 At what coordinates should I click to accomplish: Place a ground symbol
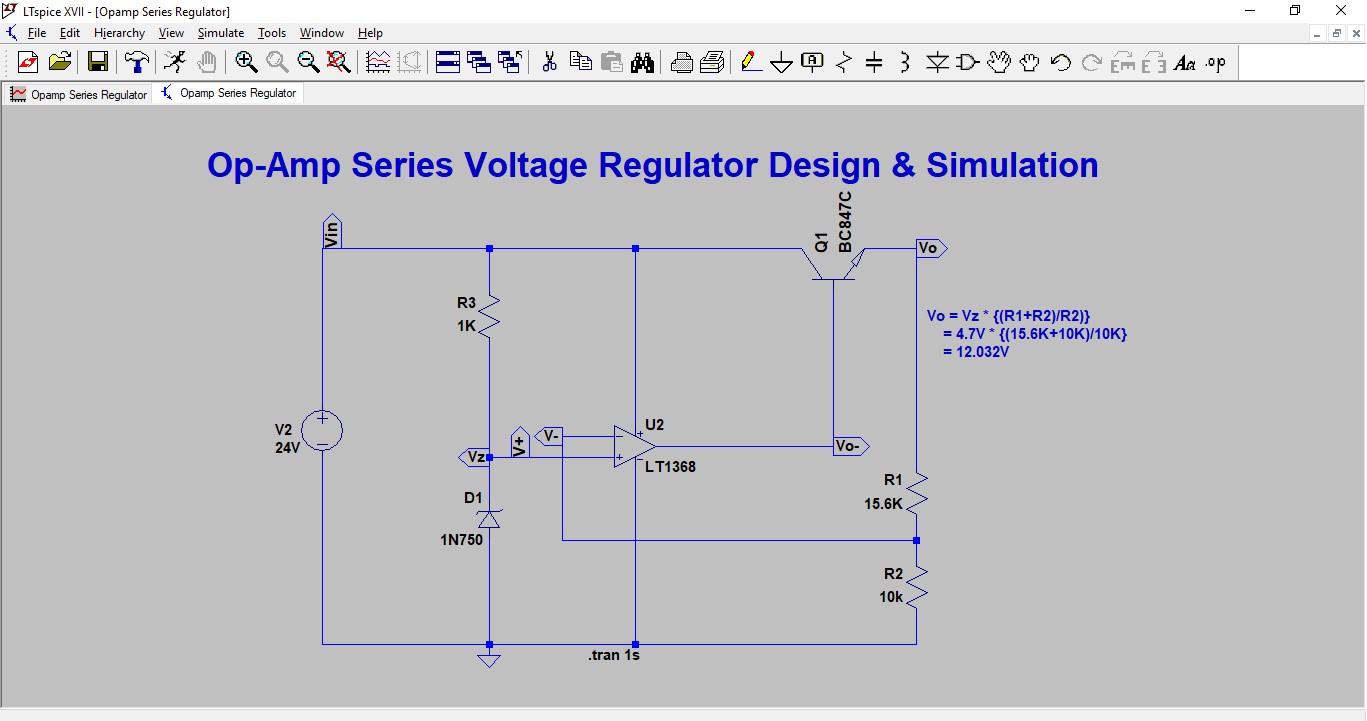tap(781, 62)
